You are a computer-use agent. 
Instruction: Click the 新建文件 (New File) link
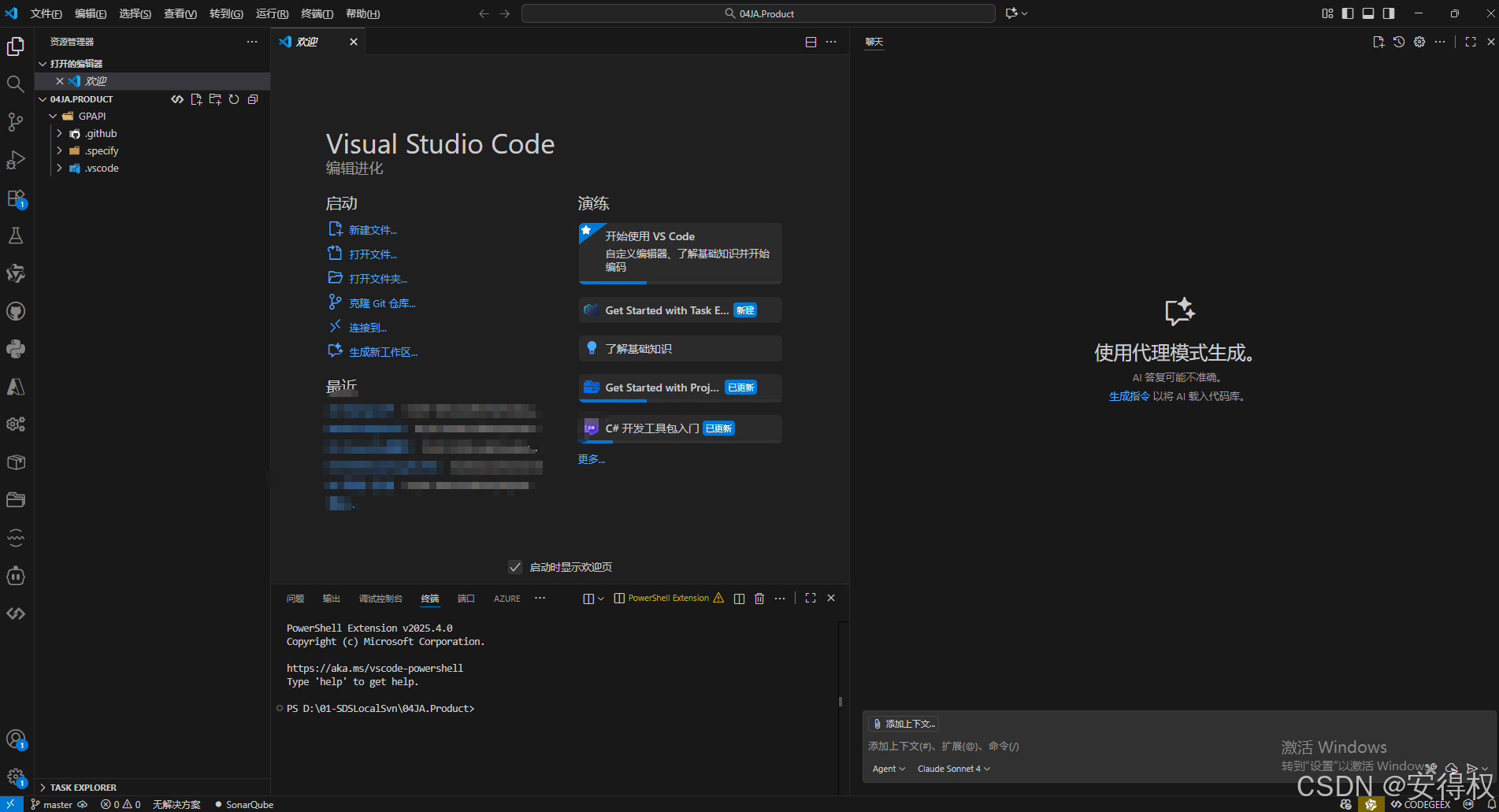pos(373,230)
